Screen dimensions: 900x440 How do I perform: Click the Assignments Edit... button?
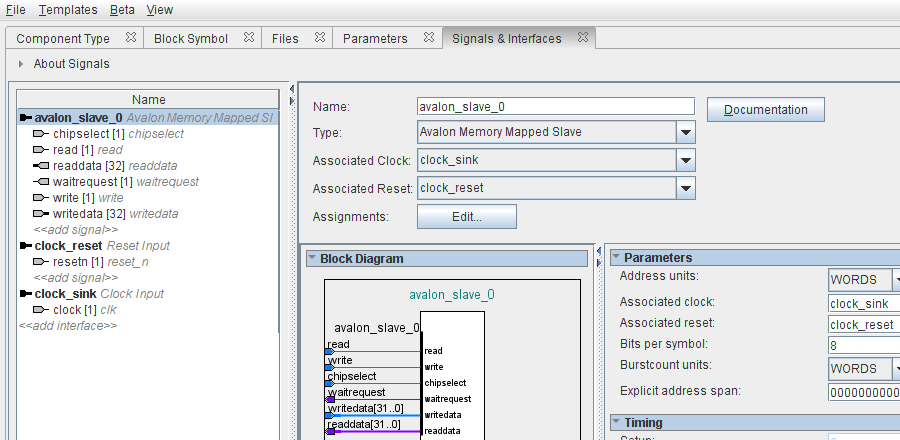pyautogui.click(x=467, y=217)
